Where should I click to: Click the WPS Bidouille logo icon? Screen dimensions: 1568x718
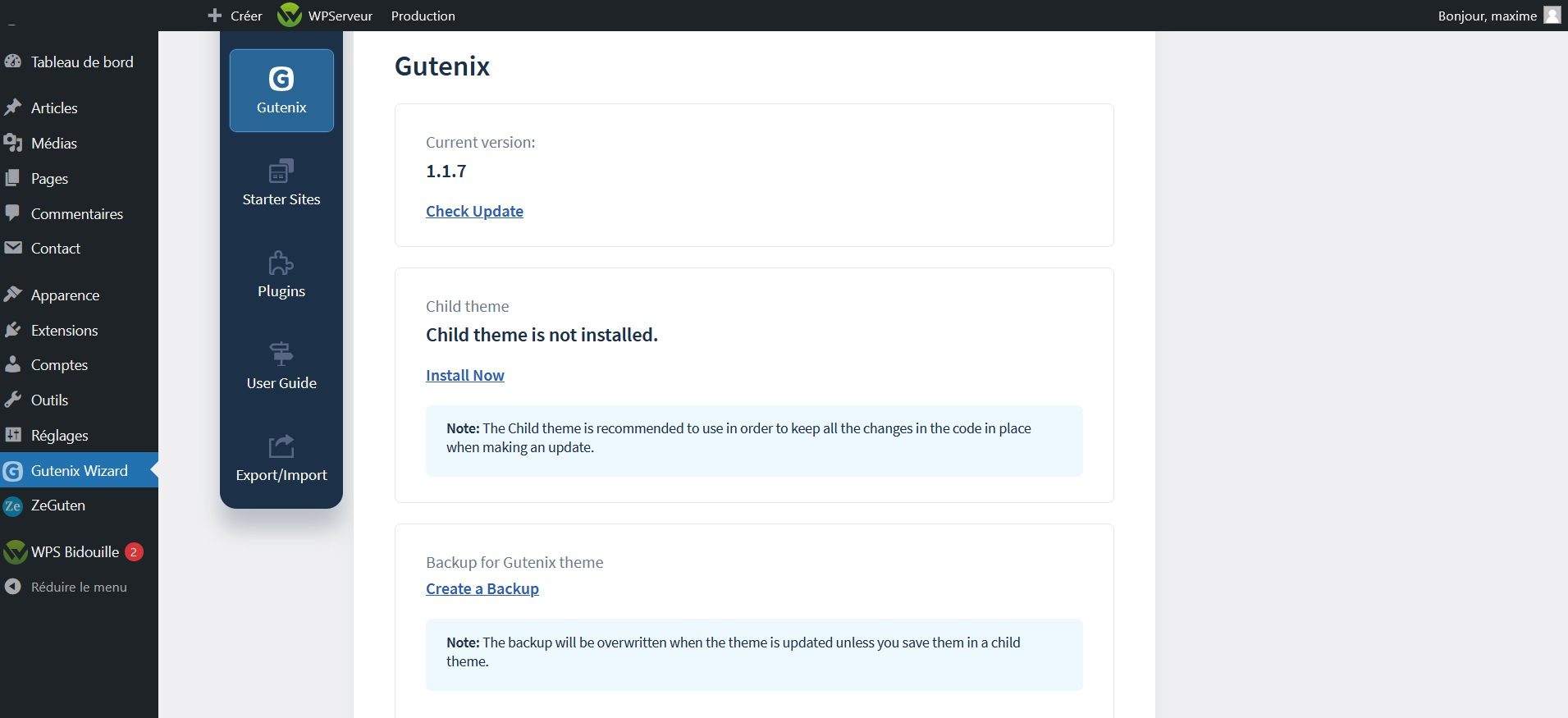15,552
